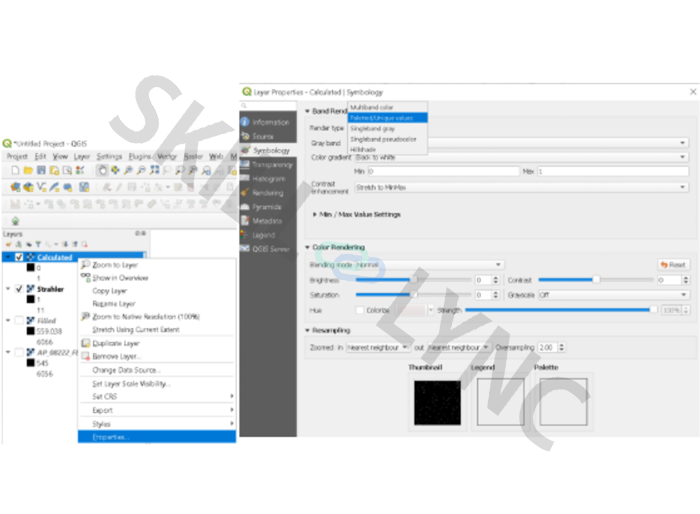This screenshot has height=514, width=700.
Task: Click the New Virtual Layer icon
Action: click(84, 187)
